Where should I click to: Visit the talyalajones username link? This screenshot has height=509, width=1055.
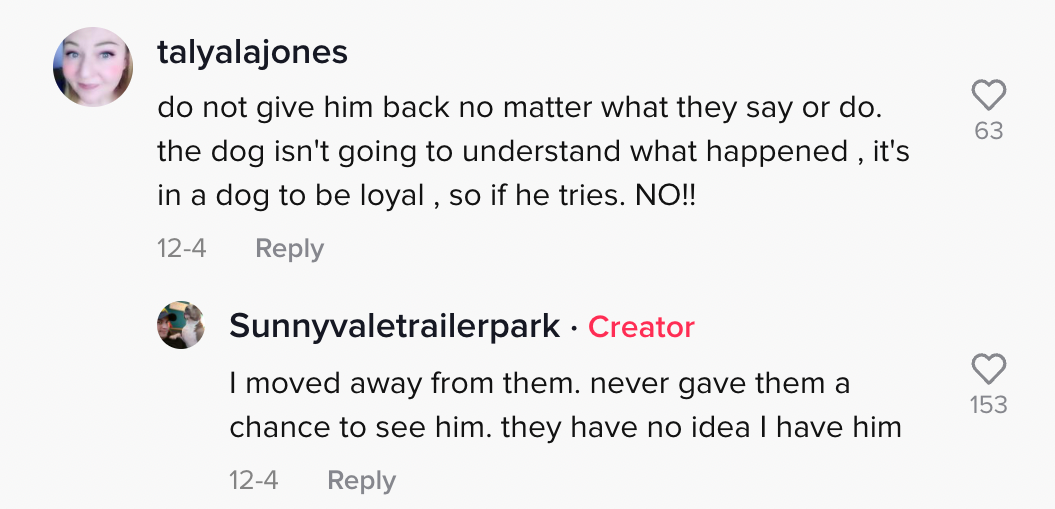point(252,52)
